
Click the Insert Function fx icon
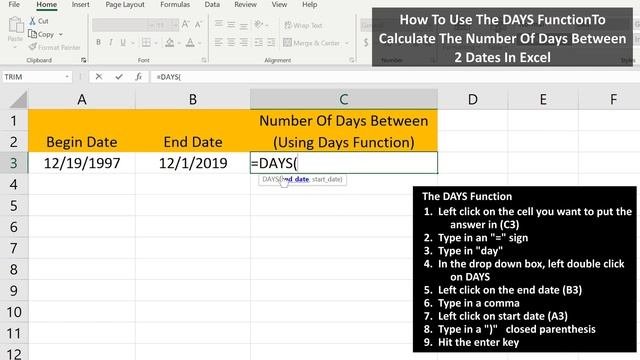tap(139, 77)
